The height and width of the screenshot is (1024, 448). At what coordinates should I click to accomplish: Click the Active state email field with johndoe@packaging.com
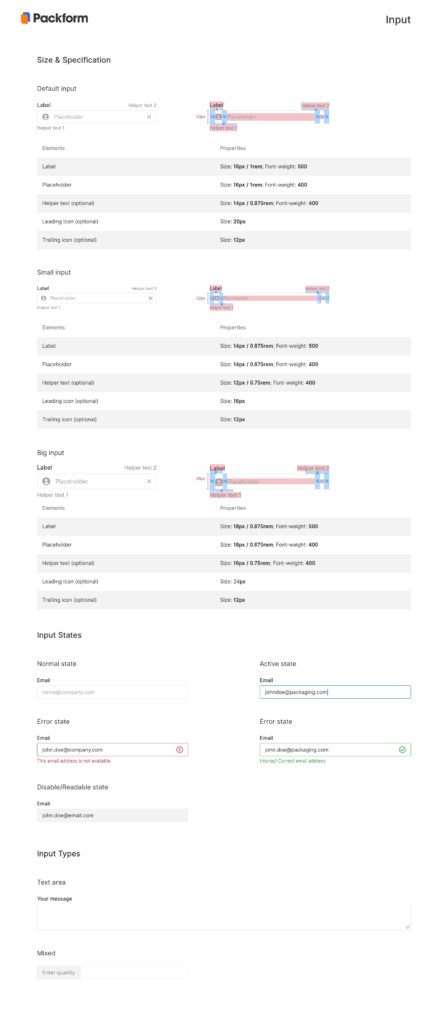335,692
